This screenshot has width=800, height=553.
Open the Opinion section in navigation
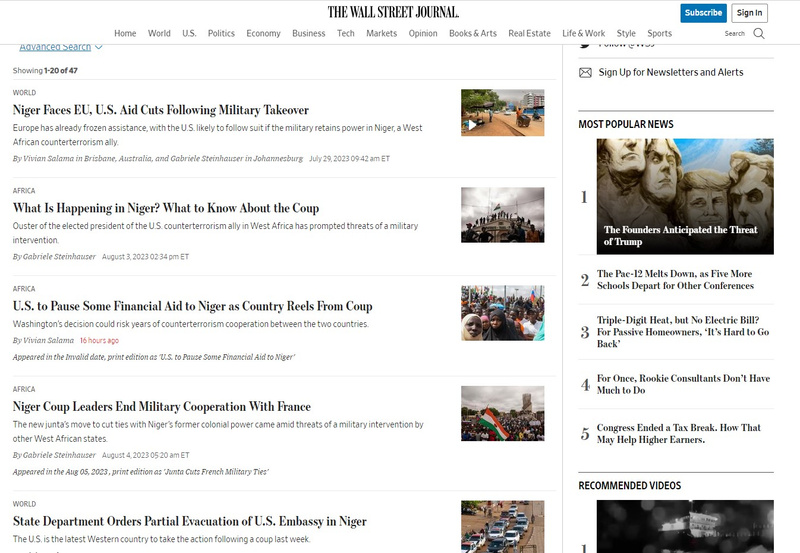point(422,33)
